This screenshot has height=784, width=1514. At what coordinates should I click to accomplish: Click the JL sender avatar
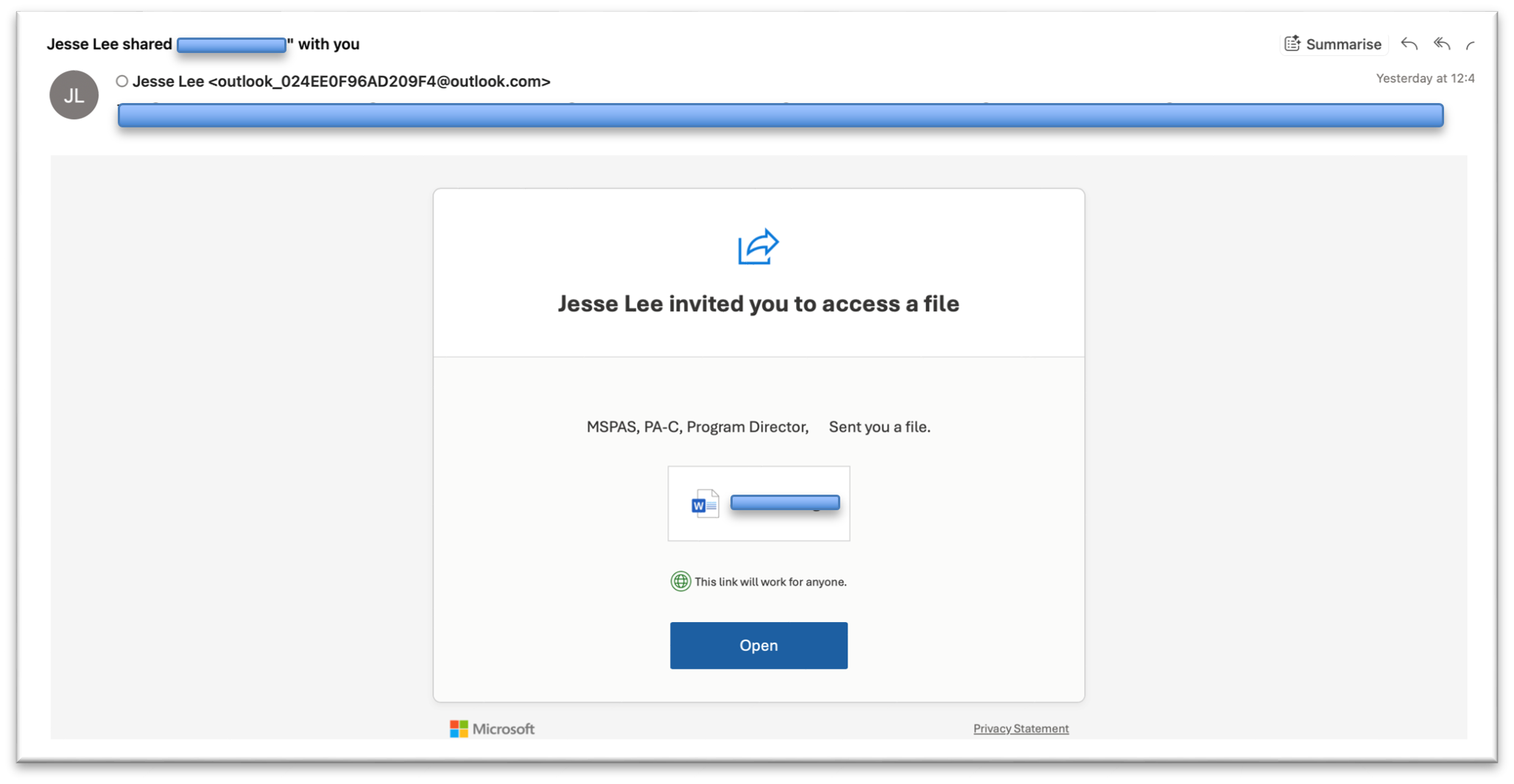click(74, 95)
